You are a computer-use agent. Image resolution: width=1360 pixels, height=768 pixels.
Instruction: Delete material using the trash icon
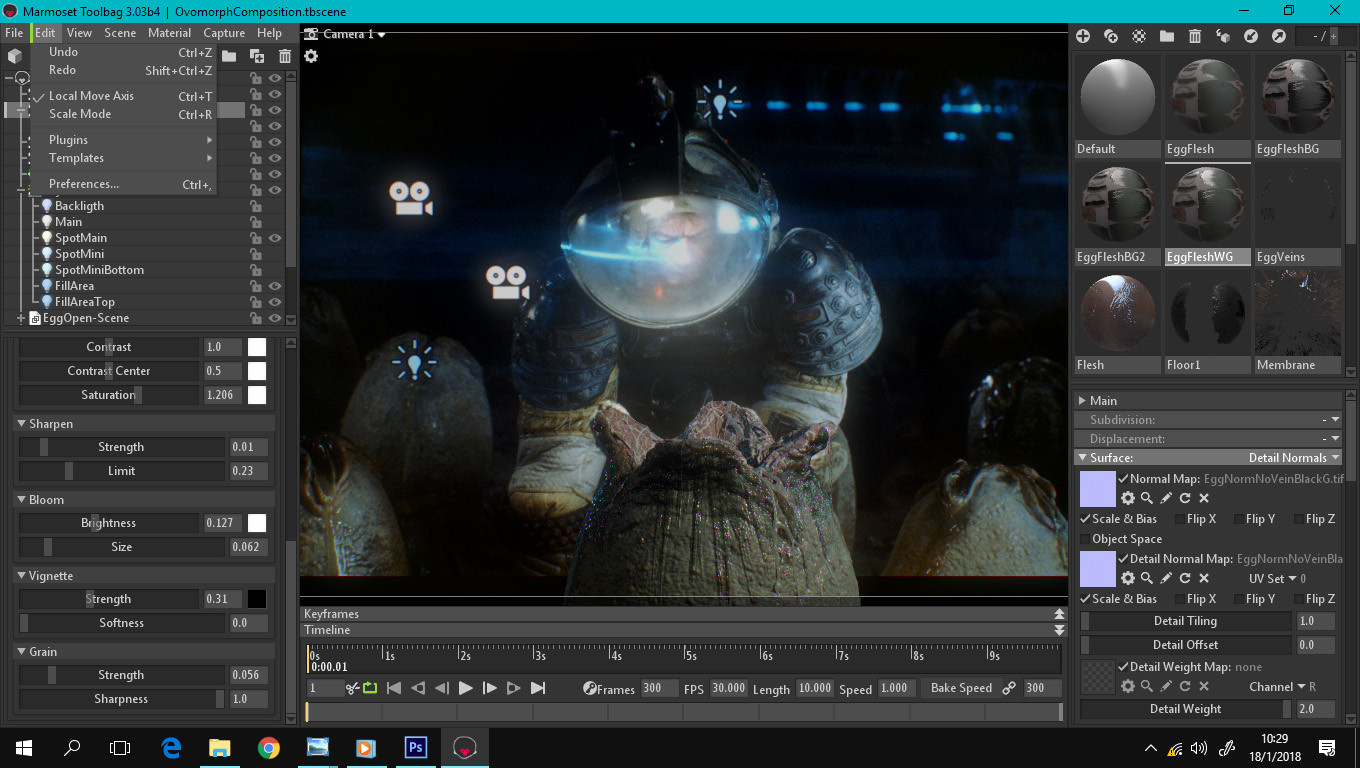(1195, 36)
